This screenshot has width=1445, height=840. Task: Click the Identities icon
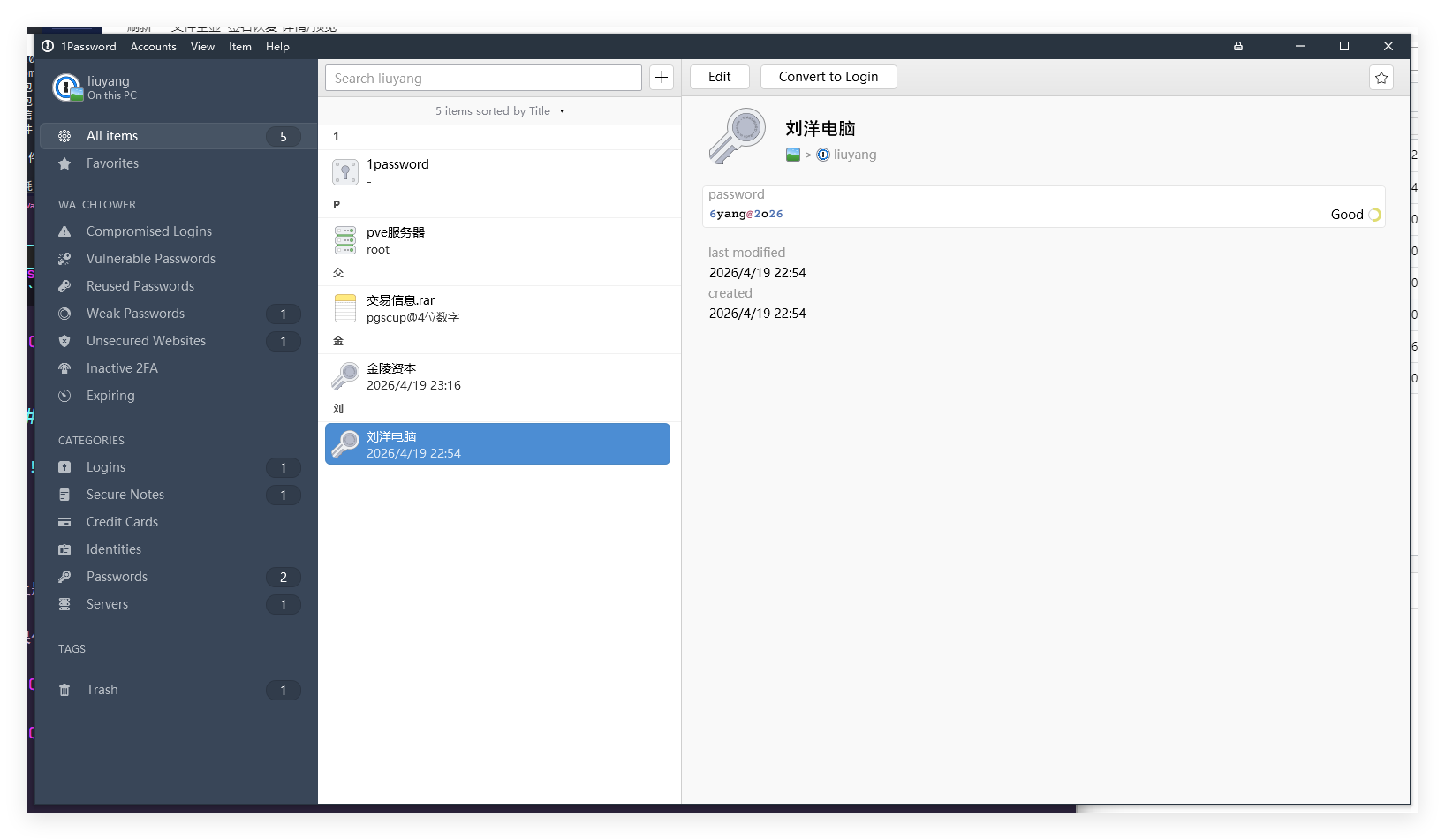pos(64,549)
